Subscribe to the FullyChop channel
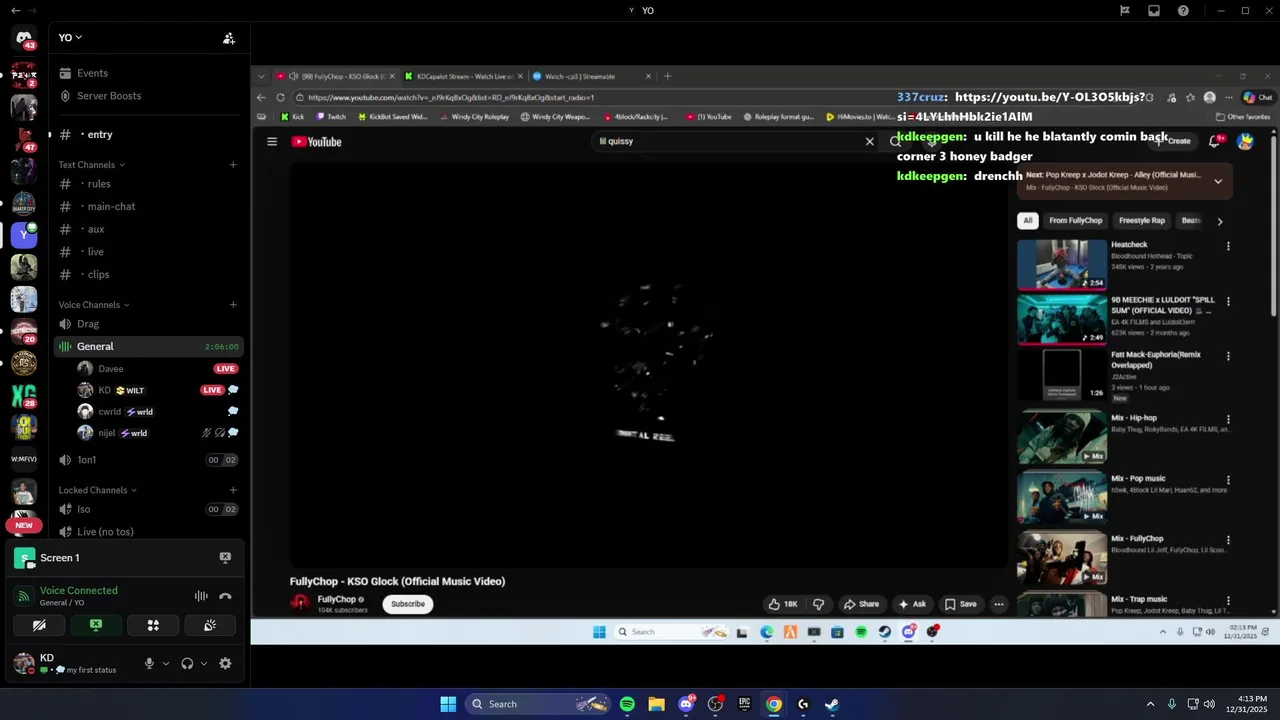 [408, 604]
